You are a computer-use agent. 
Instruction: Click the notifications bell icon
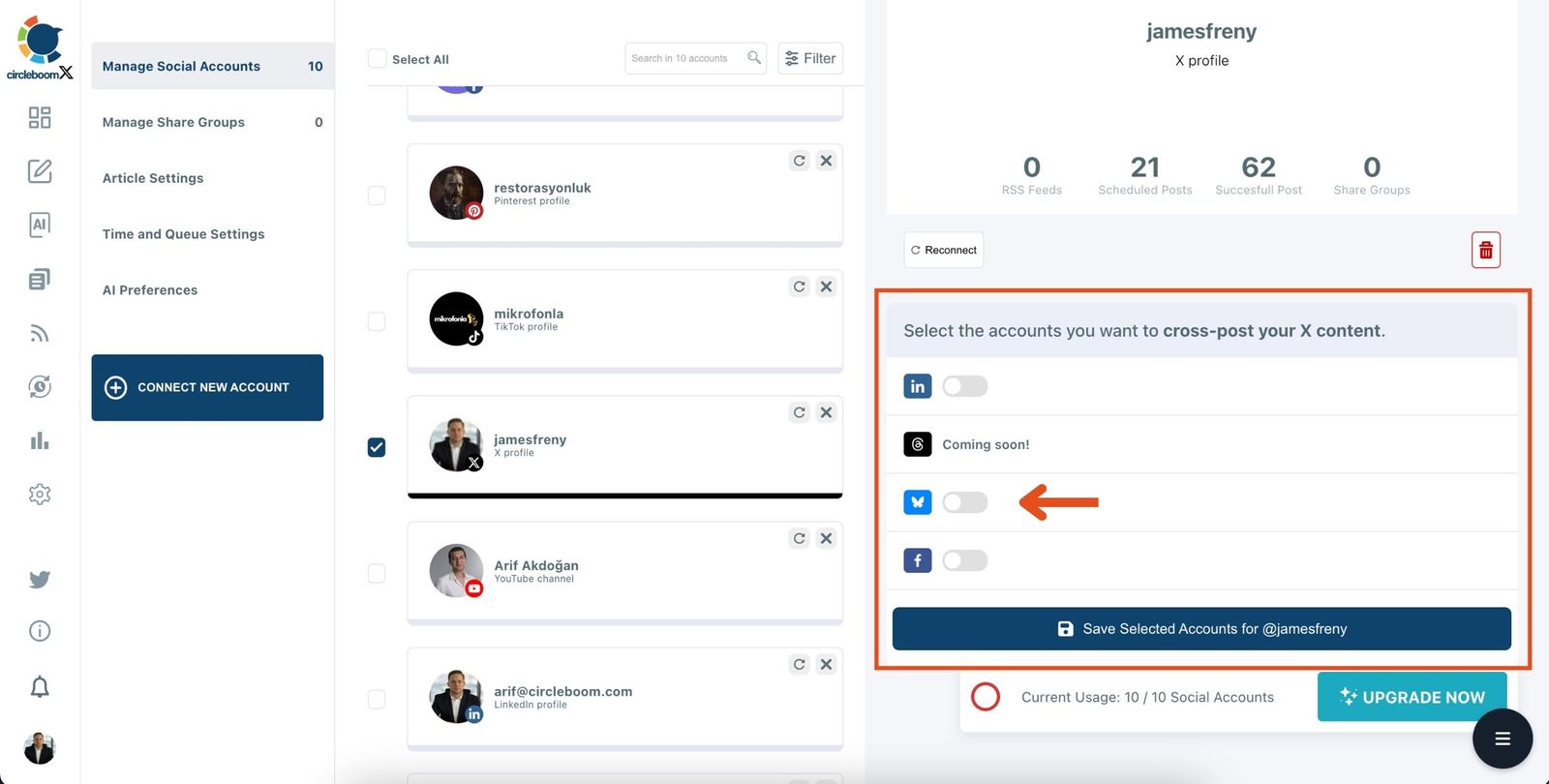coord(40,687)
